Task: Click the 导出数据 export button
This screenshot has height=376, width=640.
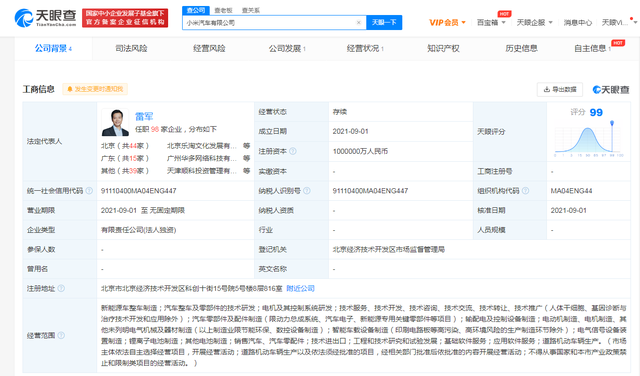Action: (560, 89)
